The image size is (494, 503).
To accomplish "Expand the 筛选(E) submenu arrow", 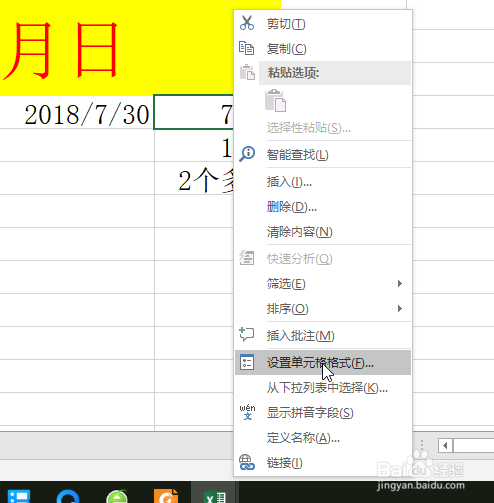I will 400,283.
